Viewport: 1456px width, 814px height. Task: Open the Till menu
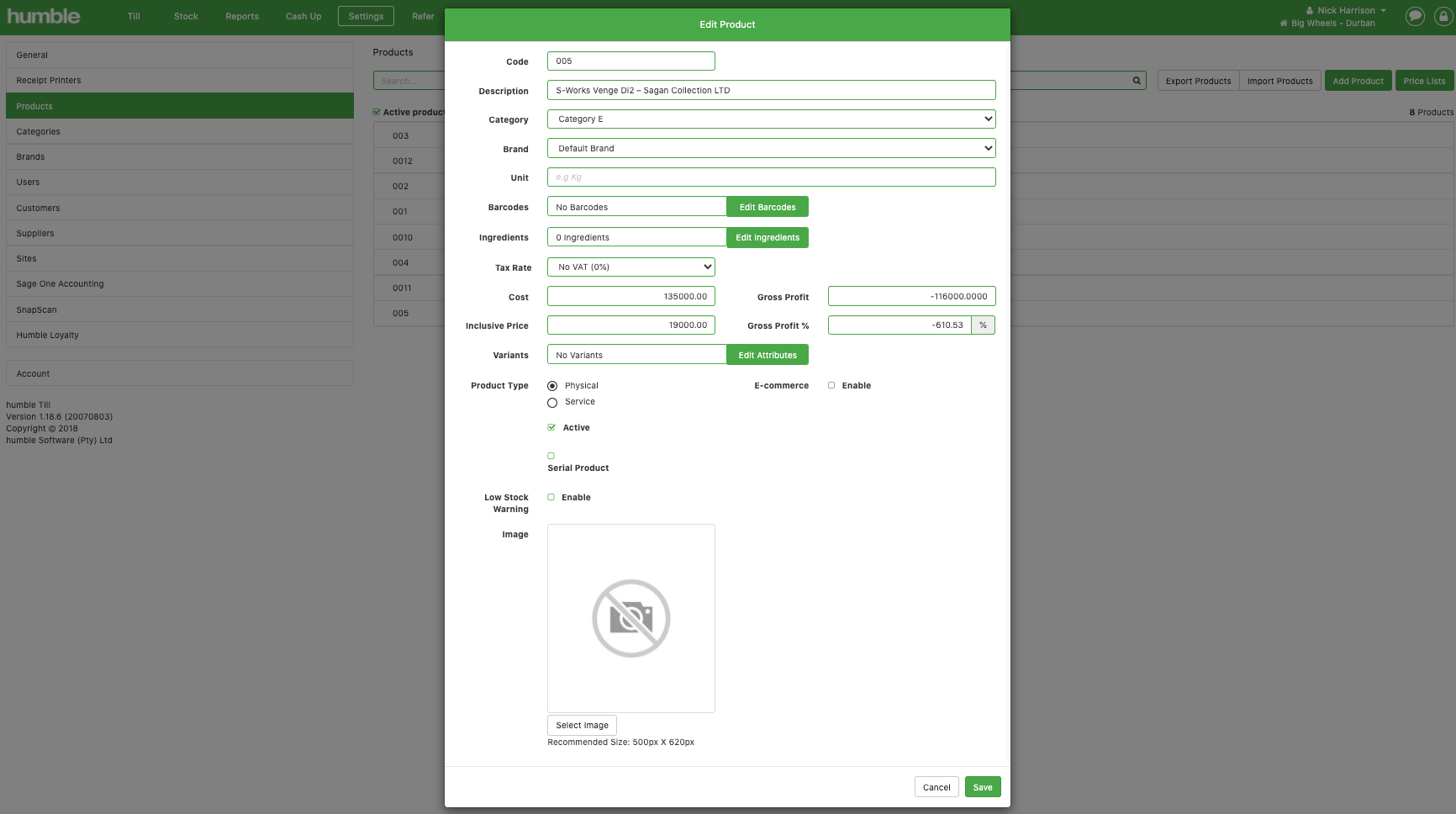(x=134, y=16)
